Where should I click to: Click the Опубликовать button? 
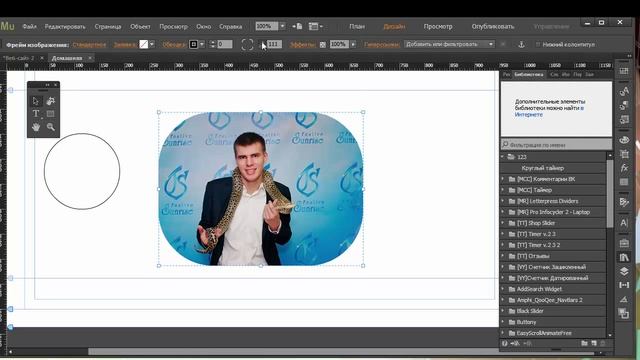[493, 27]
